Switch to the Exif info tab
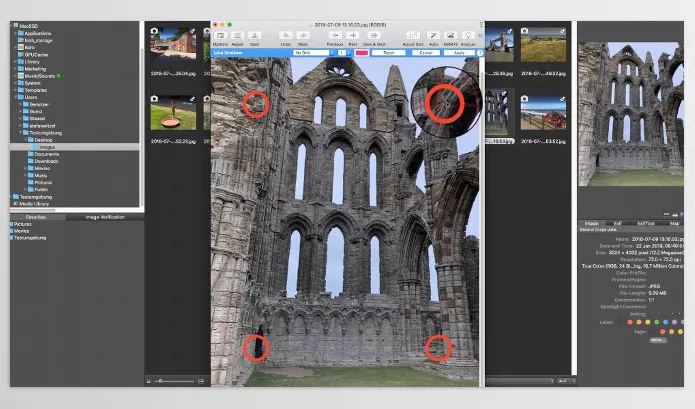The image size is (695, 409). [x=617, y=223]
